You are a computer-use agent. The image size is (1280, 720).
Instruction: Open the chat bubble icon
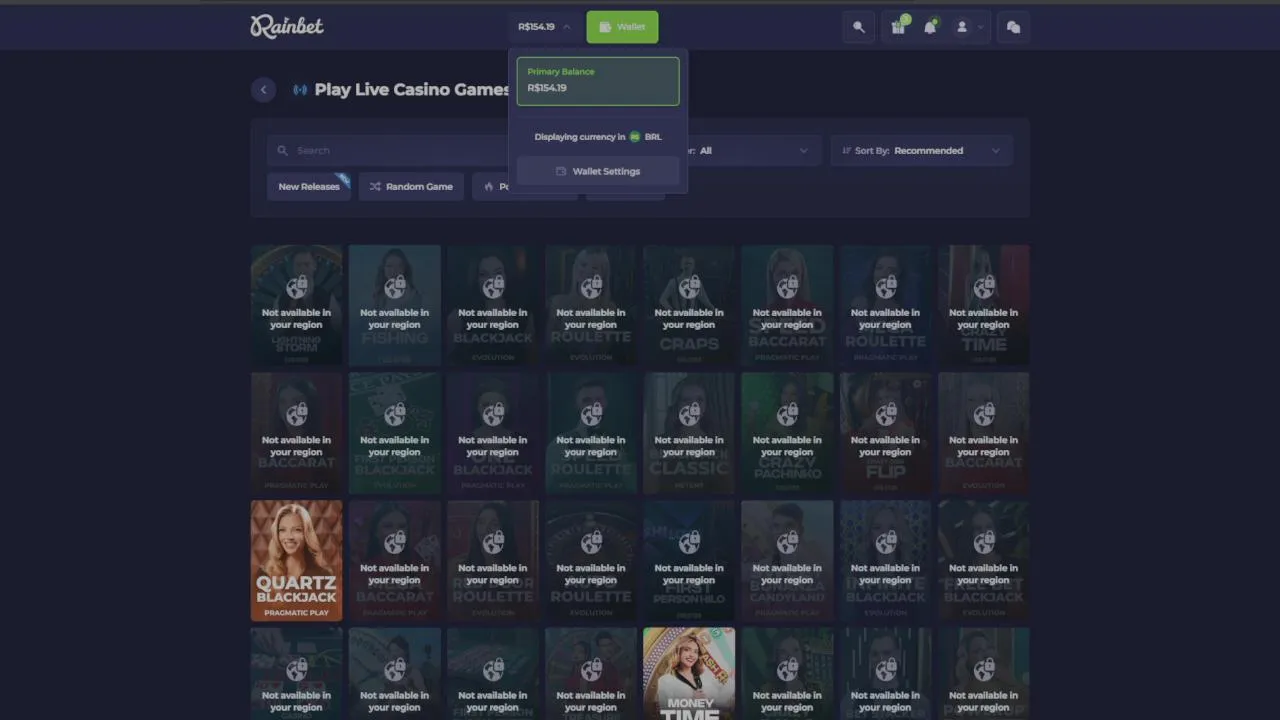tap(1013, 27)
